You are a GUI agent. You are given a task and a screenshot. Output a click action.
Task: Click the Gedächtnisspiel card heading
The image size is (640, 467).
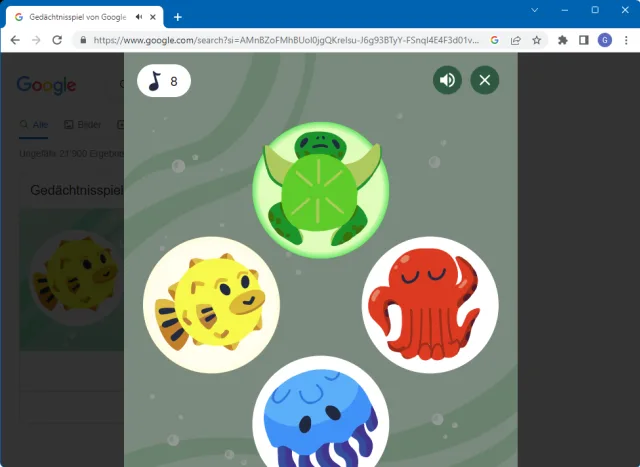click(x=77, y=190)
